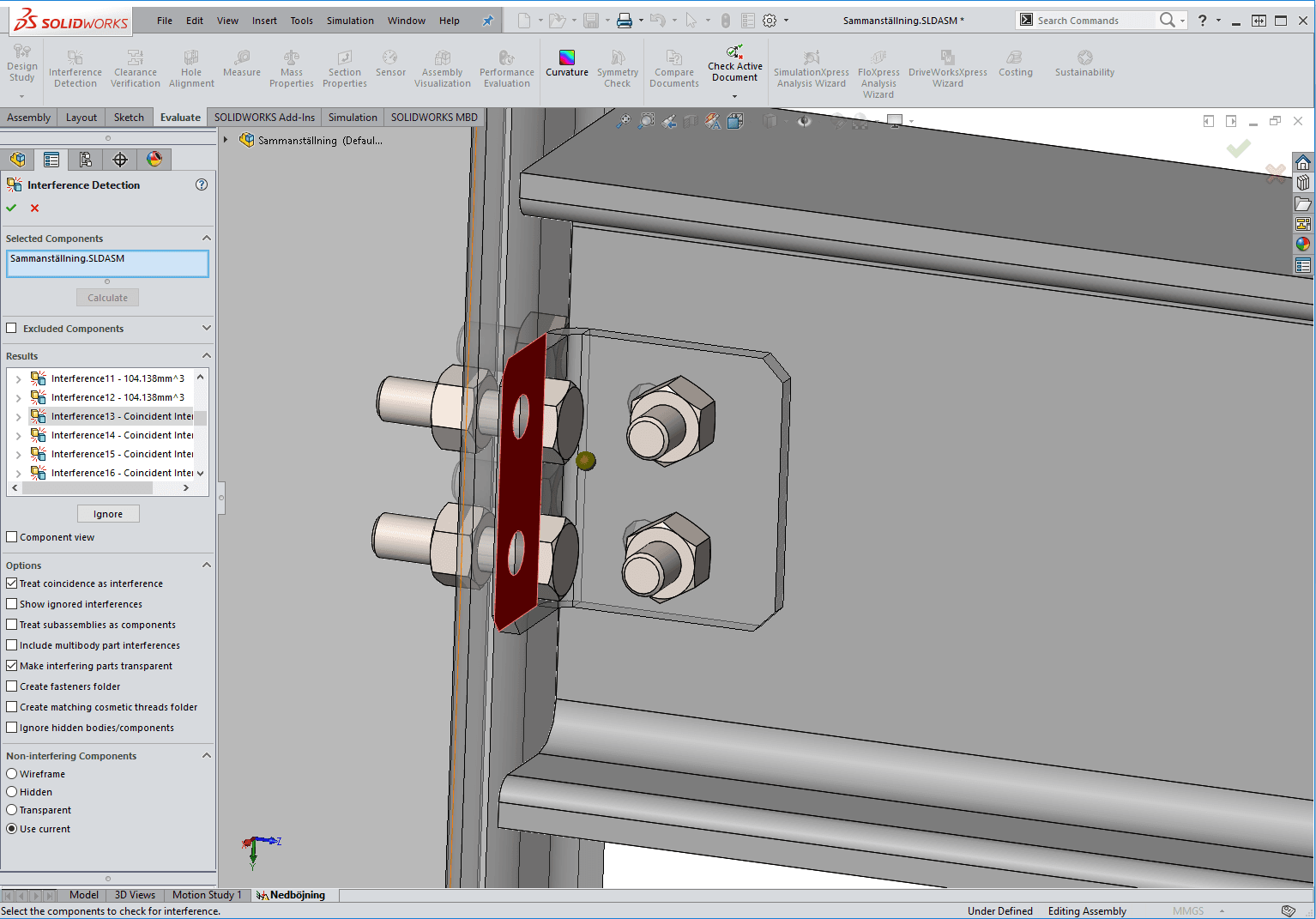Image resolution: width=1316 pixels, height=919 pixels.
Task: Expand the Interference13 result item
Action: click(x=18, y=417)
